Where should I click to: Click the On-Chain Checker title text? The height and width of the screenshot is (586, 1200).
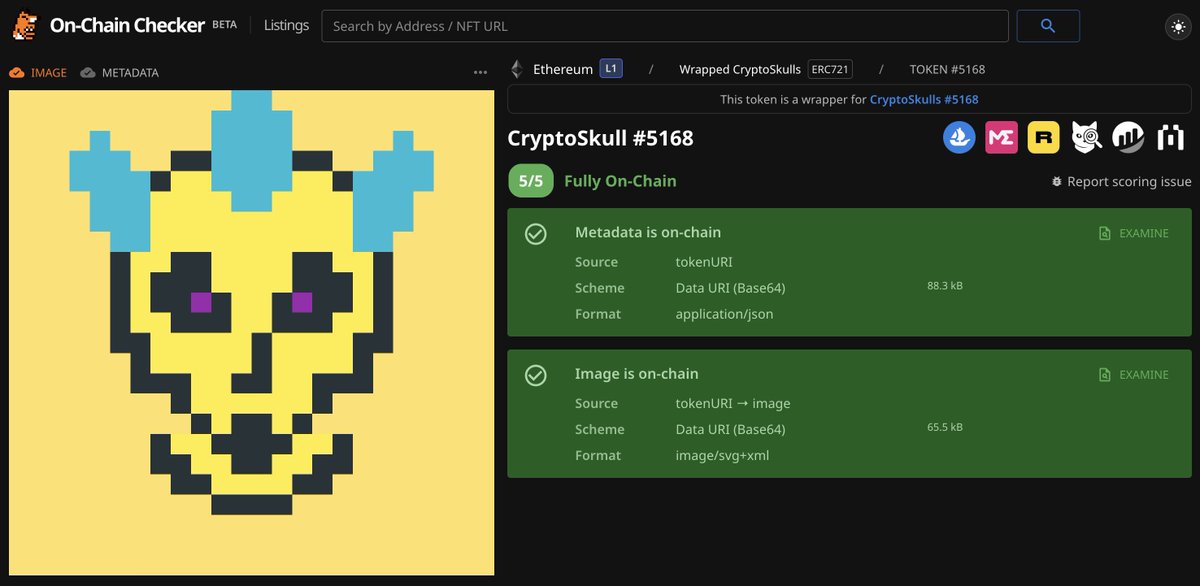[127, 26]
